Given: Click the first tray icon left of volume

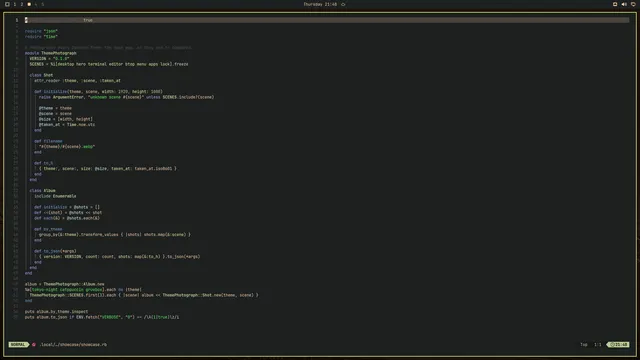Looking at the screenshot, I should [615, 4].
